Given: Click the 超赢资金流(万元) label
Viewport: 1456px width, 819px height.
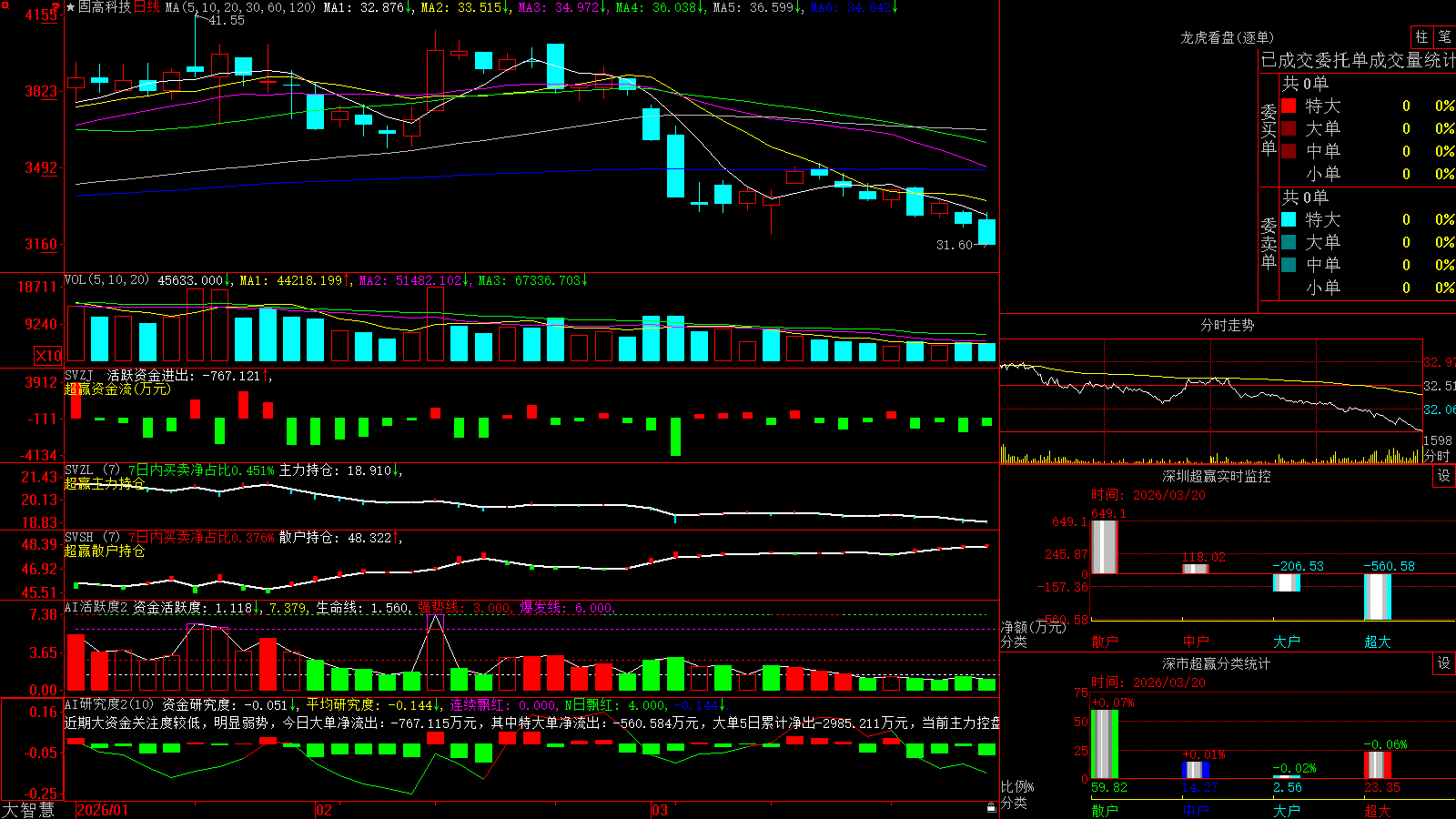Looking at the screenshot, I should (x=117, y=389).
